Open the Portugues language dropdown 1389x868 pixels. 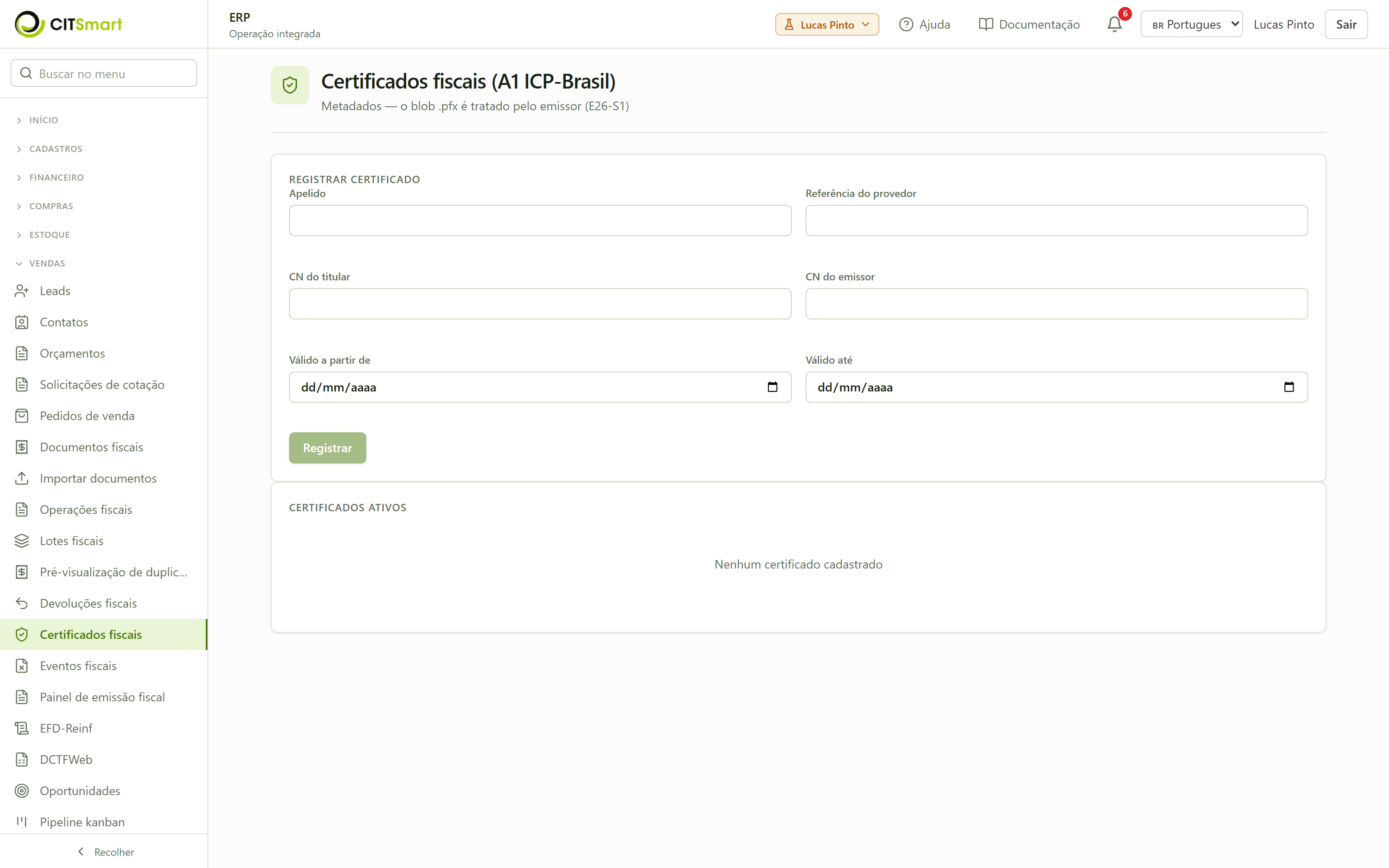pyautogui.click(x=1192, y=24)
